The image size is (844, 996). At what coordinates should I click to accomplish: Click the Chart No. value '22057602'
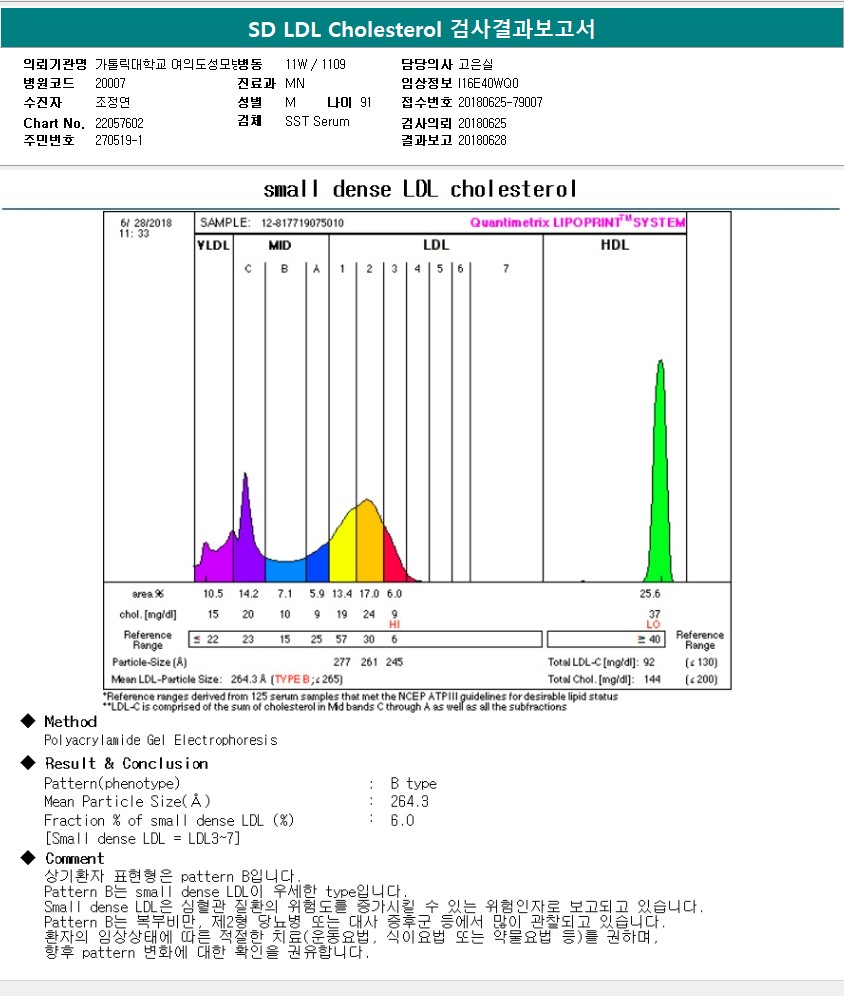click(x=119, y=123)
